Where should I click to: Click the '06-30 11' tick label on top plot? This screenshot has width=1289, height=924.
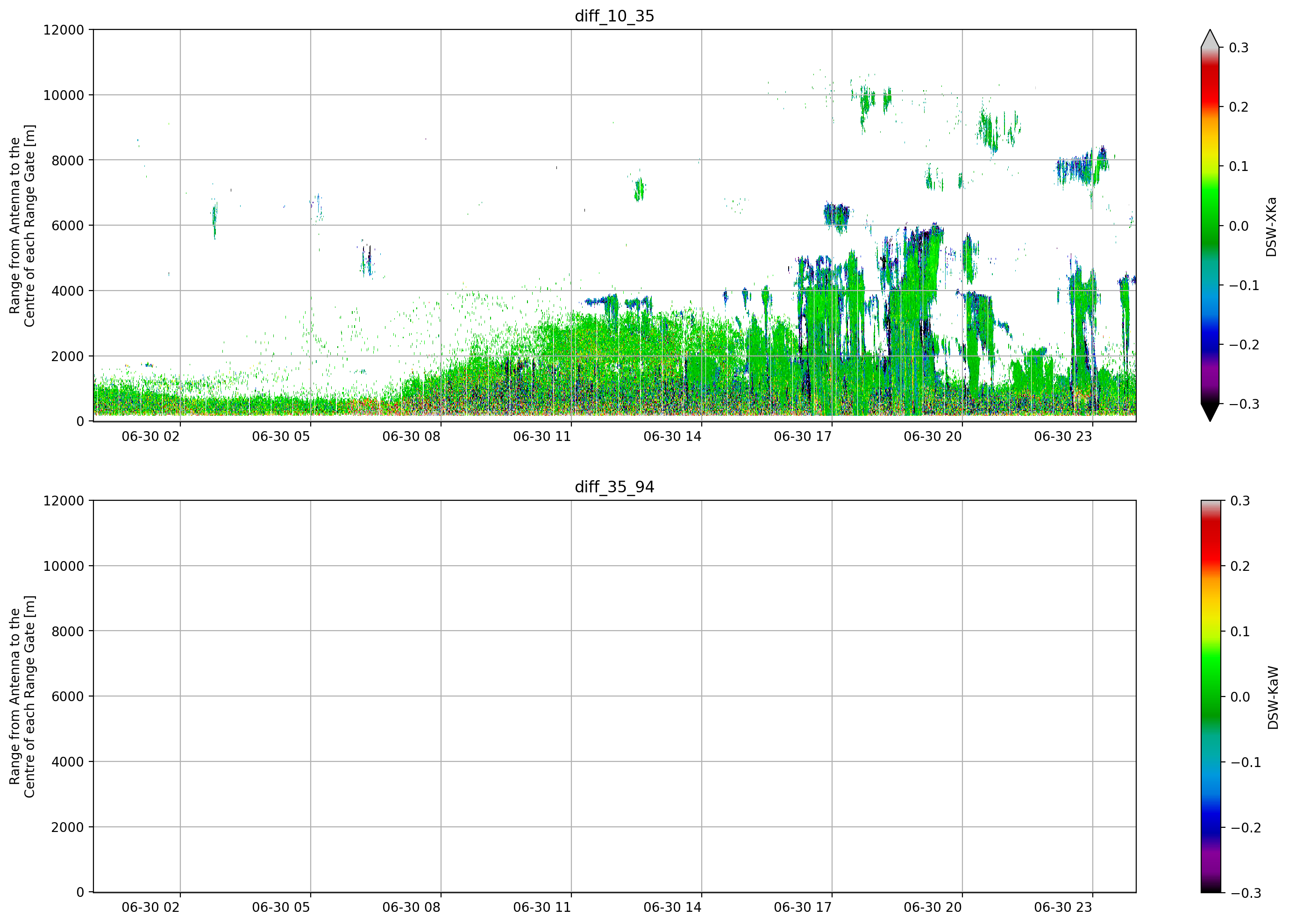point(541,436)
